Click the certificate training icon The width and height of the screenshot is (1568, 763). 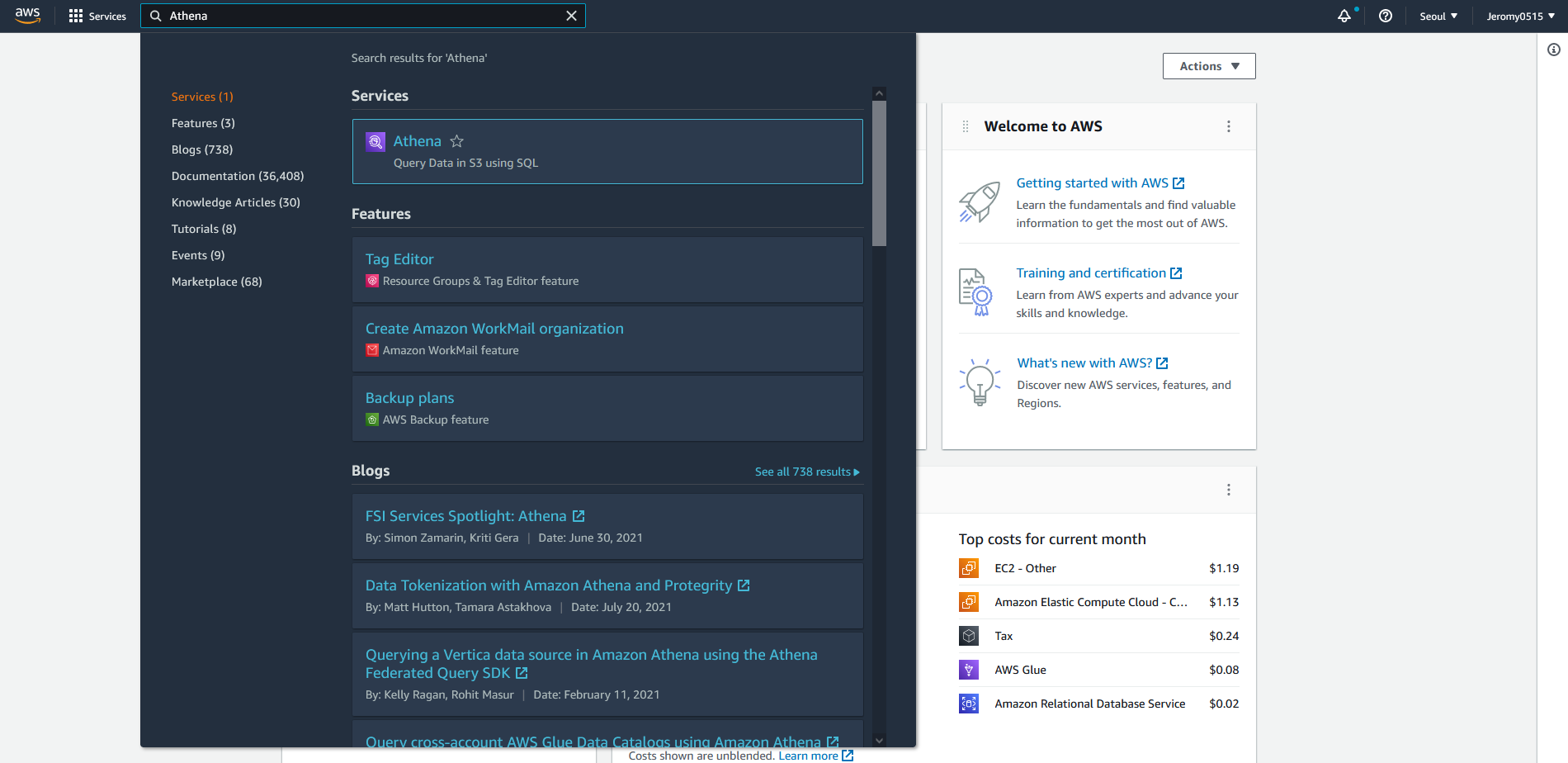976,292
